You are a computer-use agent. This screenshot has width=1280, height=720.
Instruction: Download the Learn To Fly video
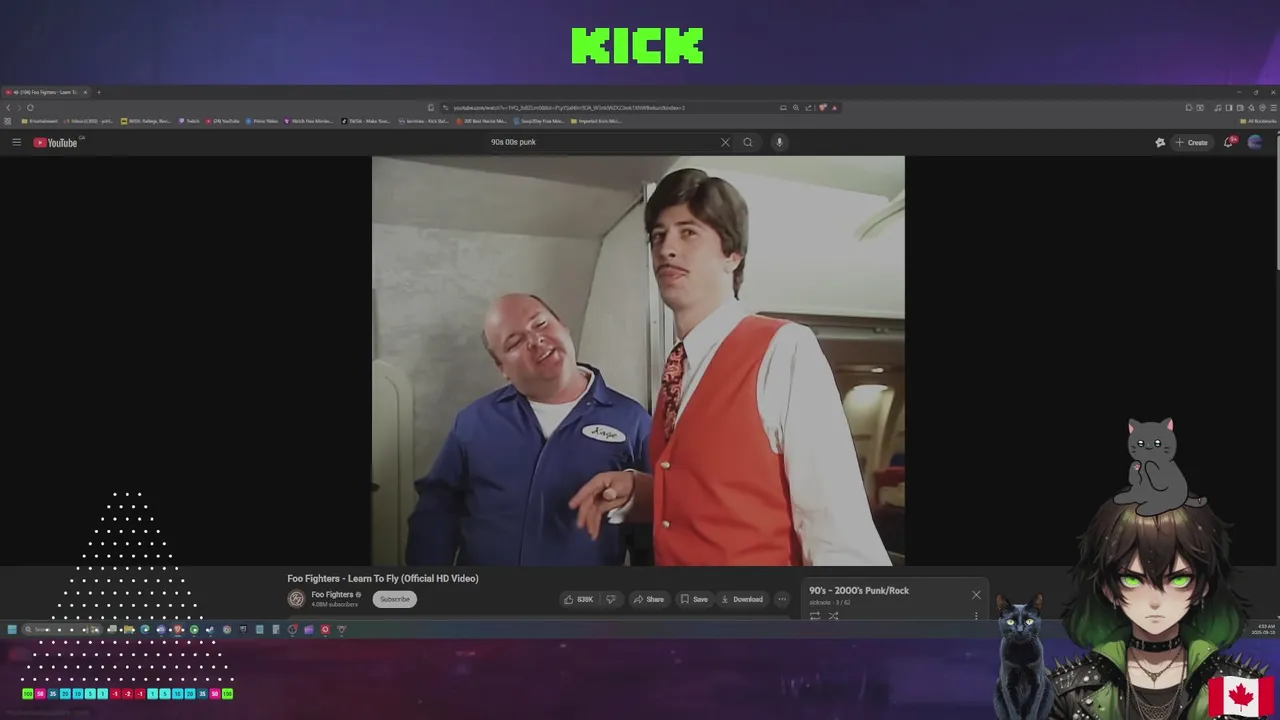tap(742, 599)
